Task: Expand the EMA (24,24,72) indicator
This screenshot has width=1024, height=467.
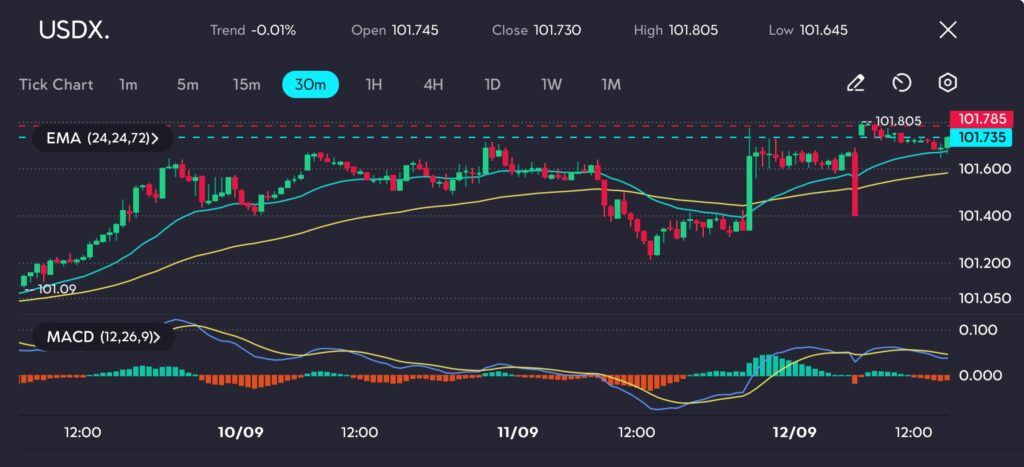Action: (102, 137)
